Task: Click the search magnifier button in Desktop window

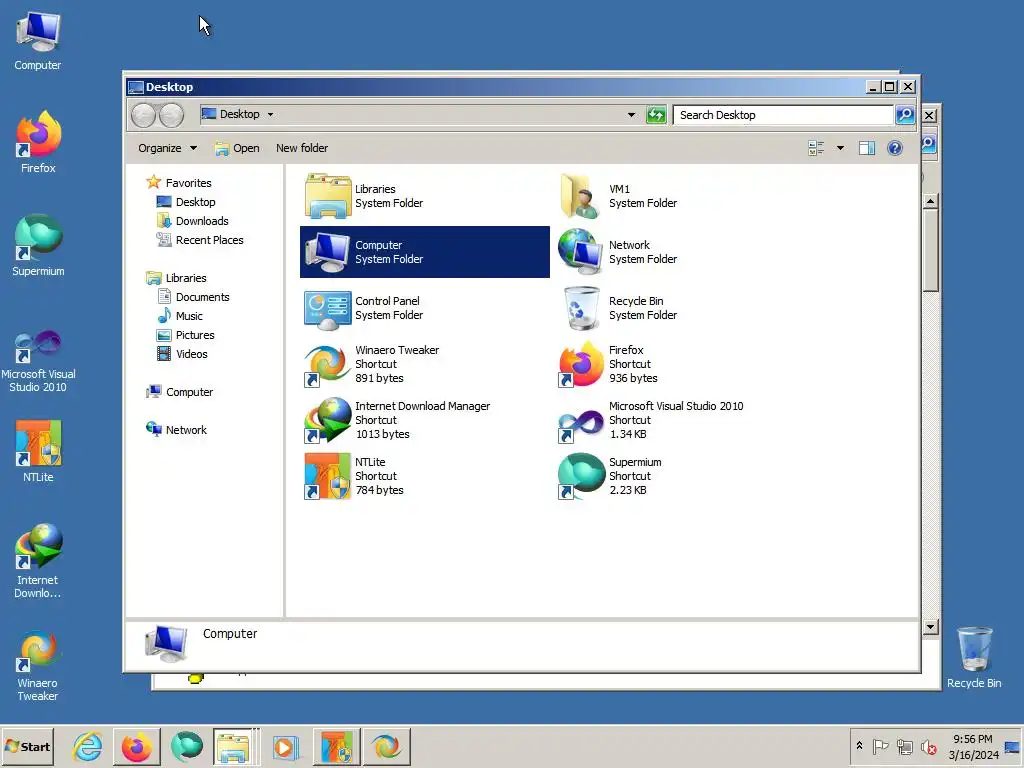Action: [x=905, y=115]
